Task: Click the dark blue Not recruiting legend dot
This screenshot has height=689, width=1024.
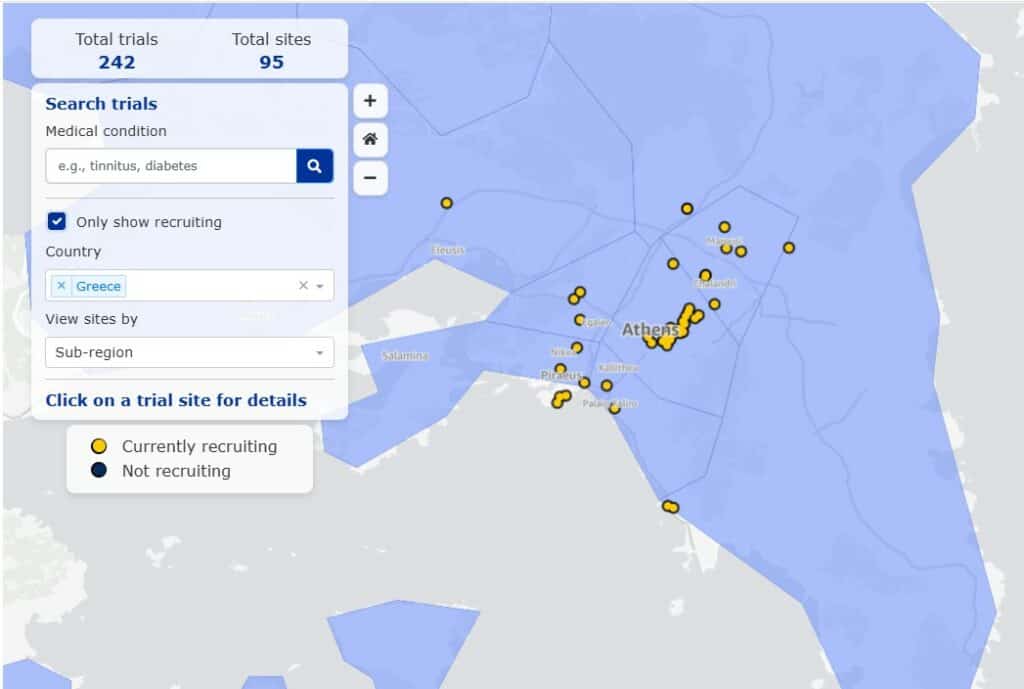Action: click(99, 471)
